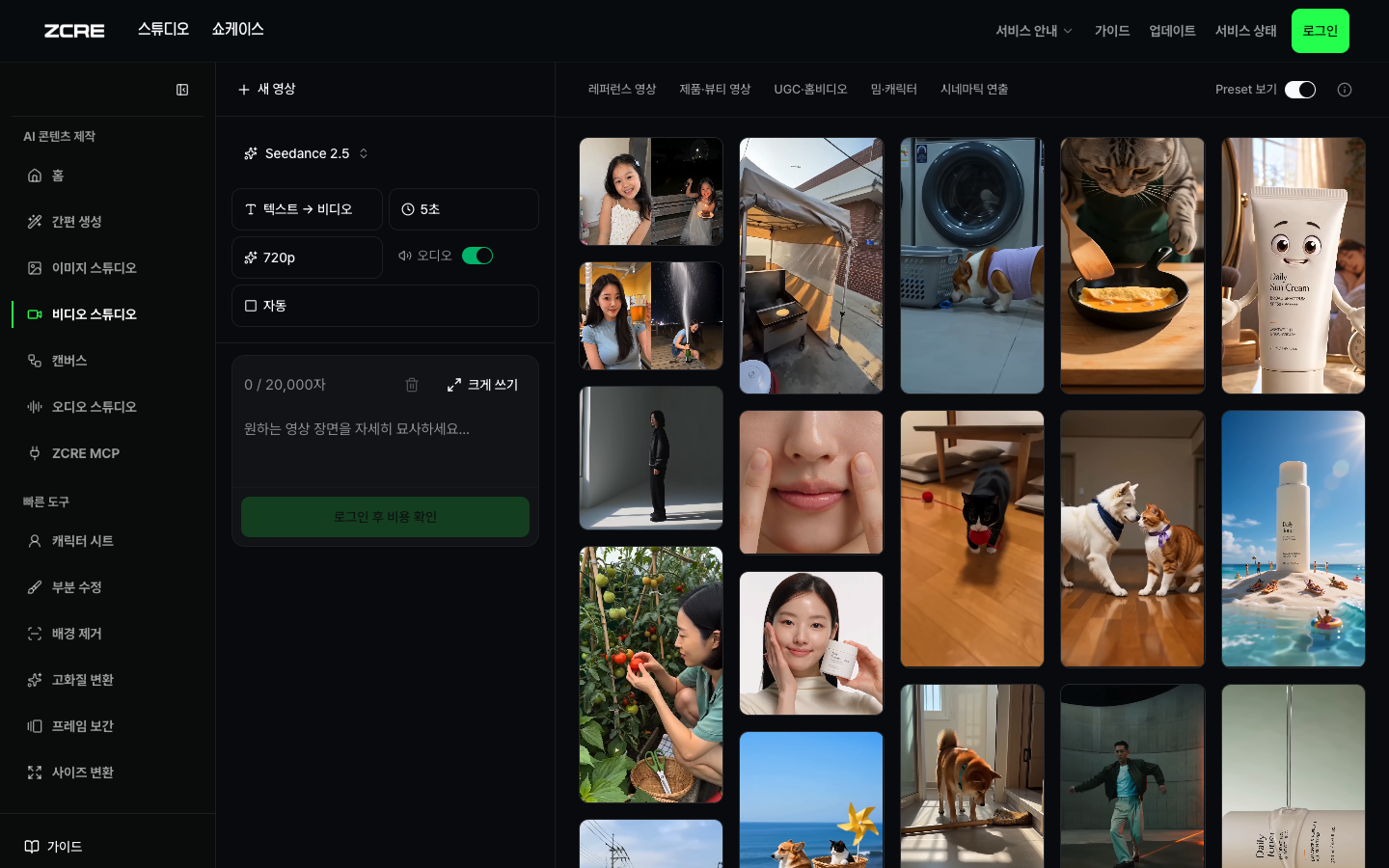
Task: Select the 제품·뷰티 영상 filter tab
Action: pyautogui.click(x=715, y=90)
